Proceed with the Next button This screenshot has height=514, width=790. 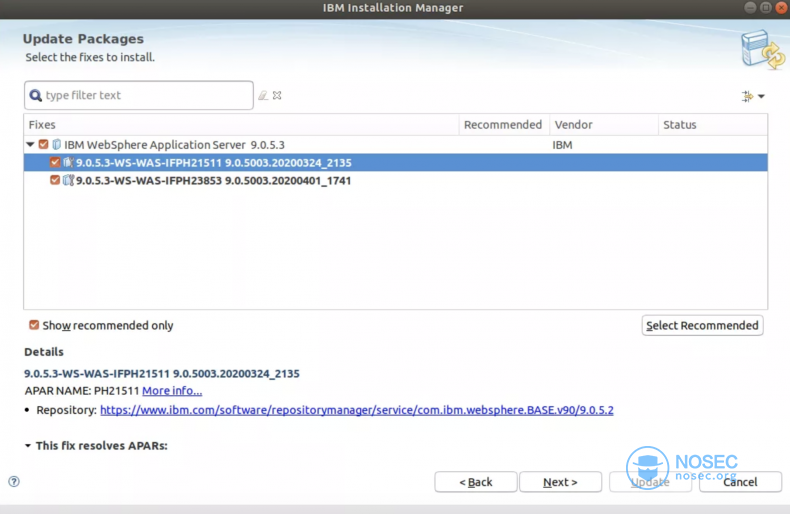(x=560, y=482)
